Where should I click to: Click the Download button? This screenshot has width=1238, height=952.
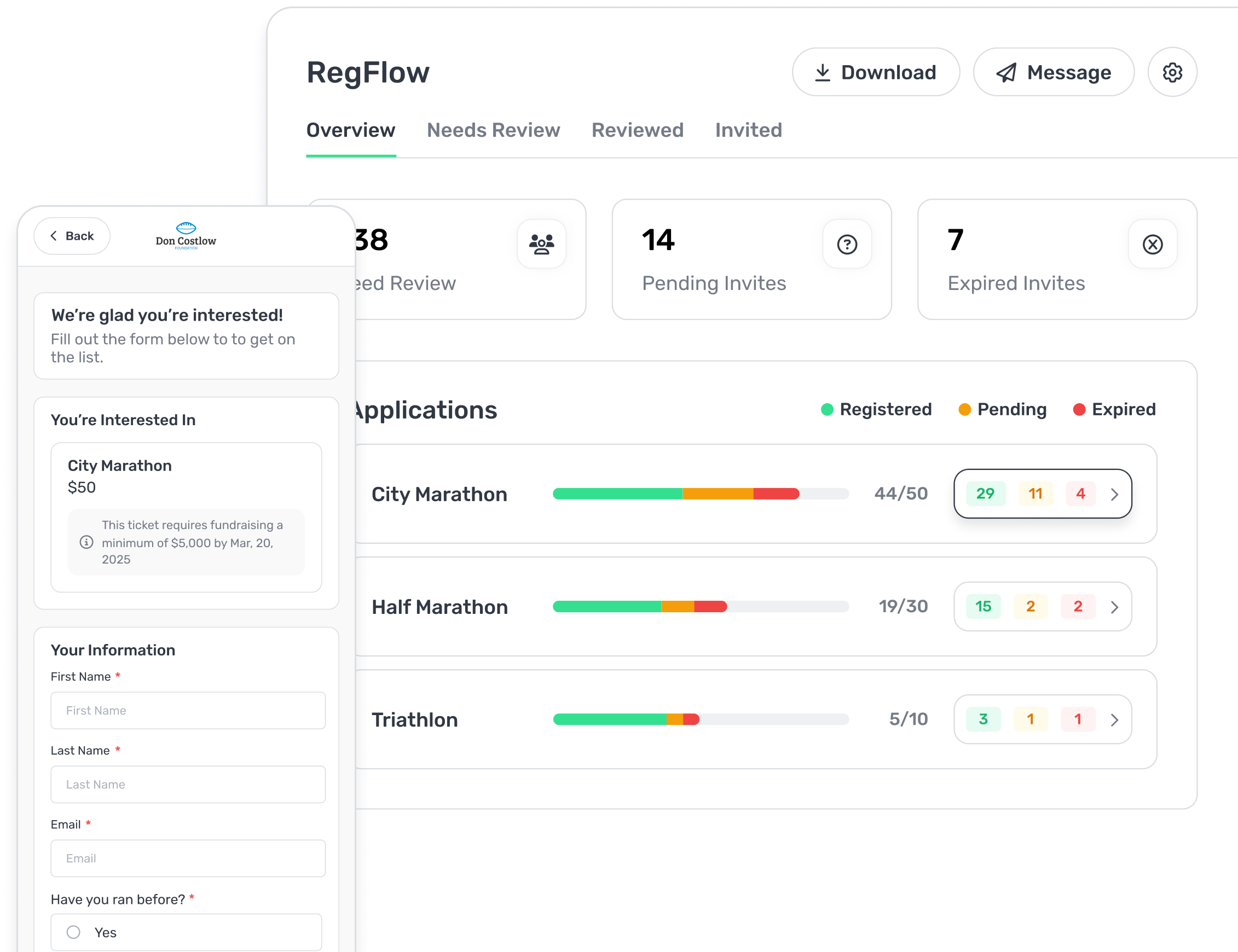coord(875,73)
